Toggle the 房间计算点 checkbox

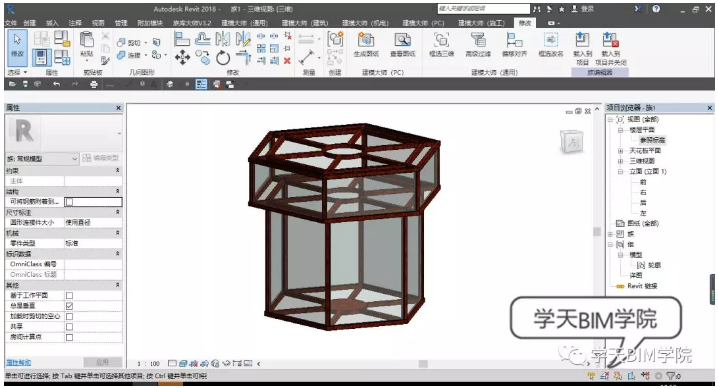pyautogui.click(x=69, y=337)
